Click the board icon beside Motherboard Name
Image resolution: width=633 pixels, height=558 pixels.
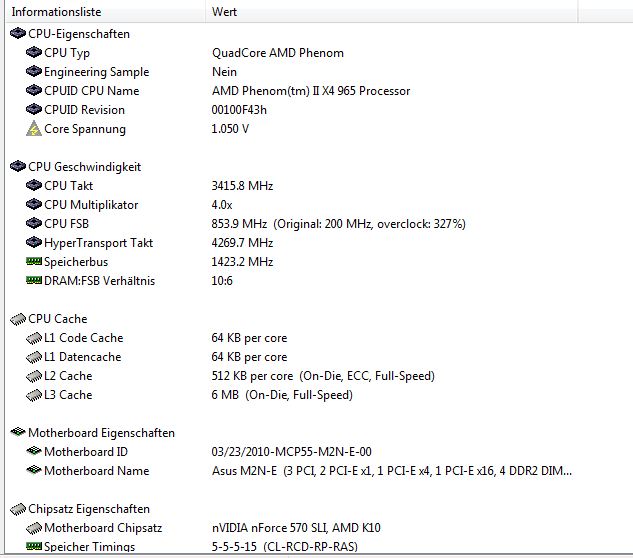[x=34, y=470]
